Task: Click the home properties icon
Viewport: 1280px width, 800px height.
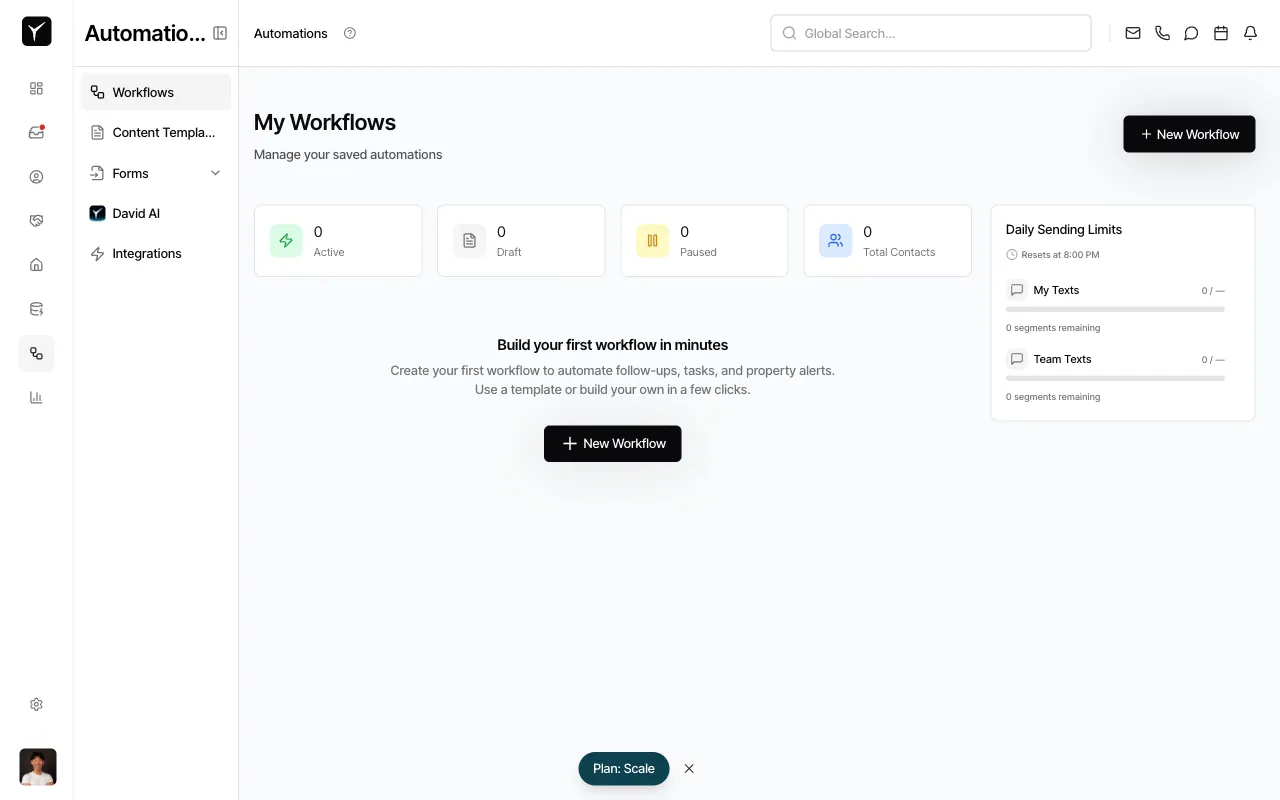Action: (x=36, y=264)
